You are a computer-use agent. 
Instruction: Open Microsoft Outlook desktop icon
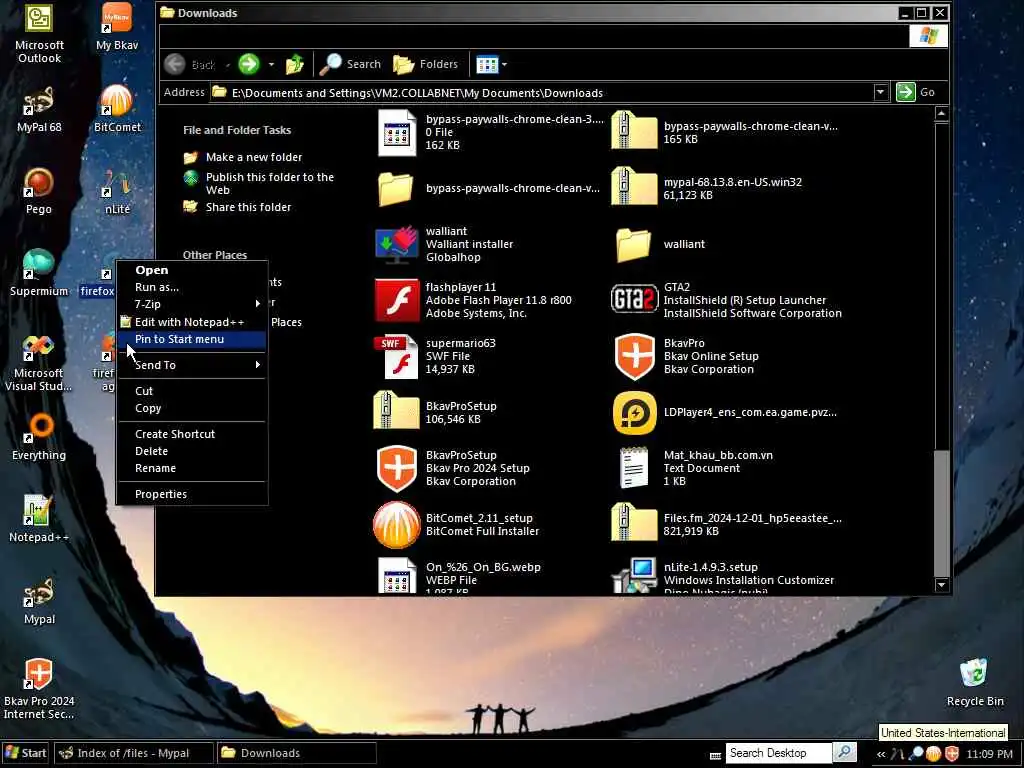pyautogui.click(x=39, y=33)
